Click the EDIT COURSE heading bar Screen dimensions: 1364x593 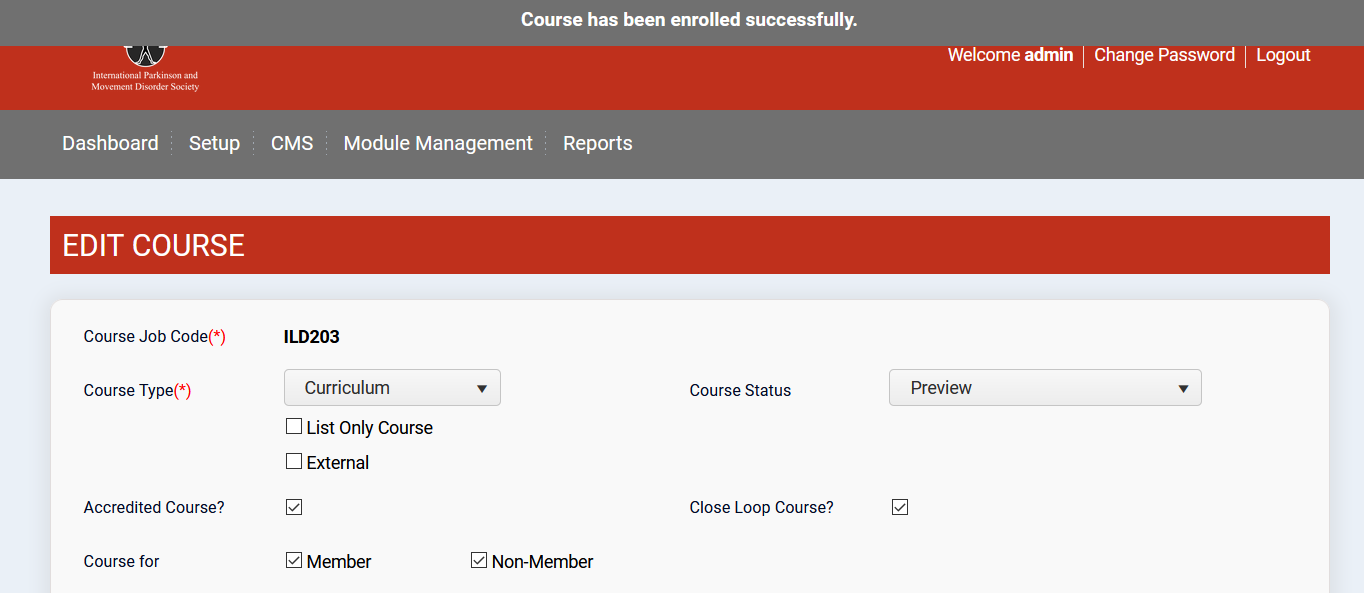(x=689, y=245)
